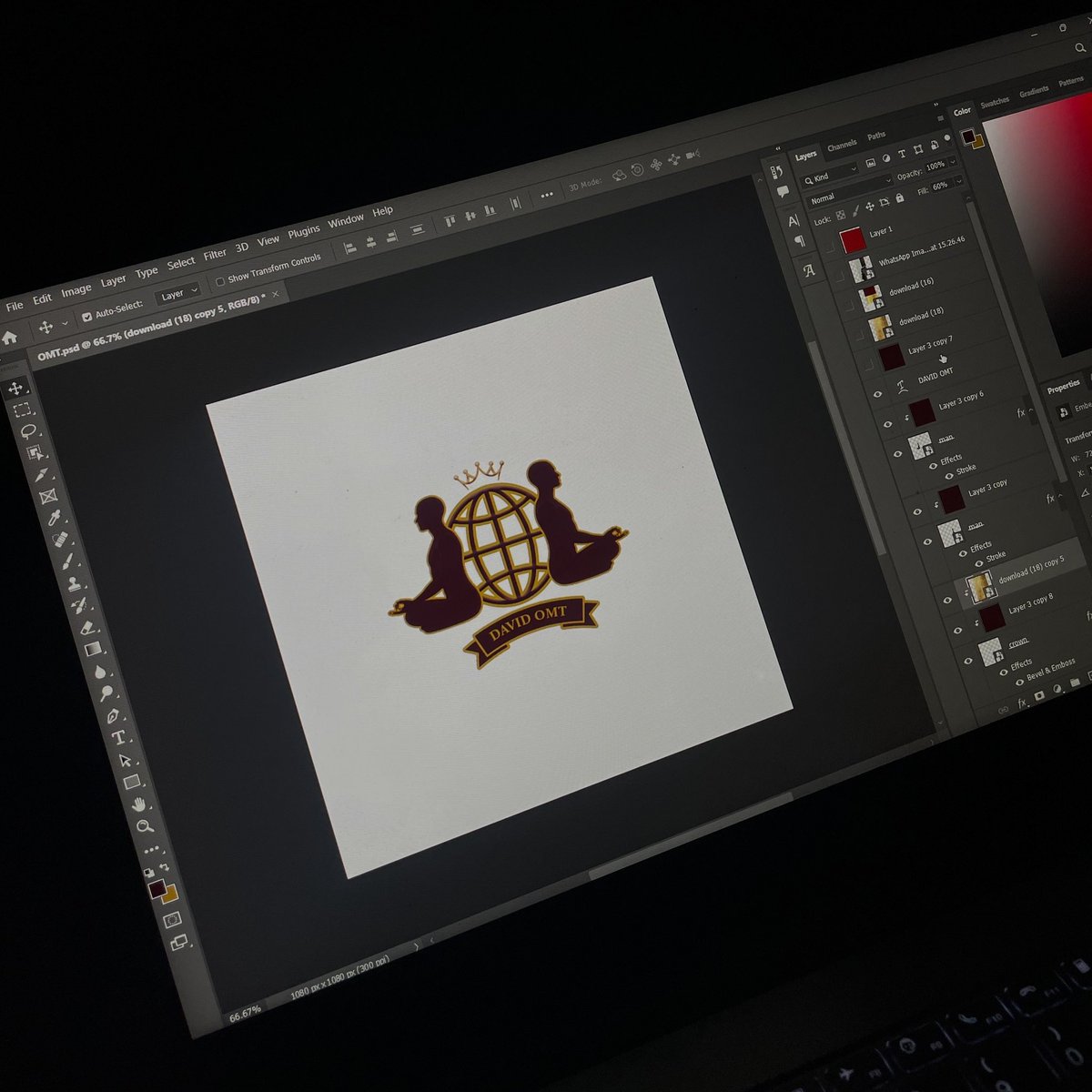Open the File menu
The width and height of the screenshot is (1092, 1092).
[14, 307]
